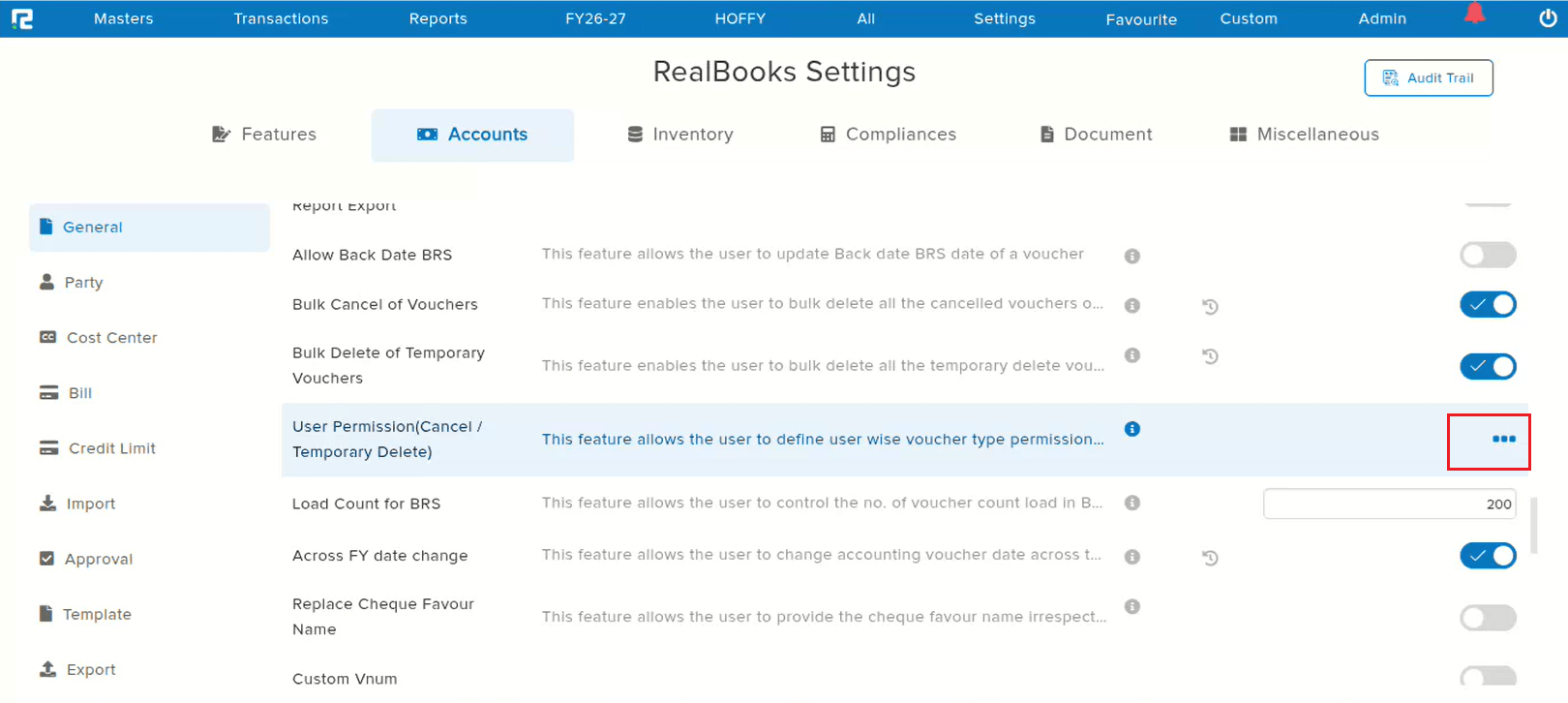Open the Custom menu
Screen dimensions: 1568x703
[1249, 18]
